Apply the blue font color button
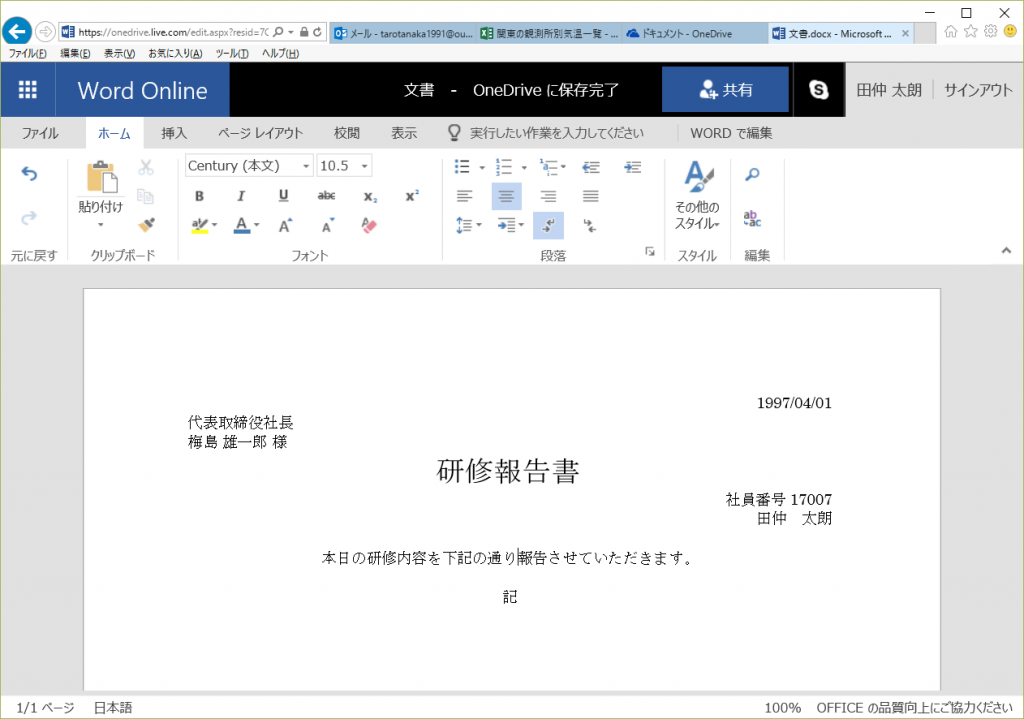Image resolution: width=1024 pixels, height=719 pixels. [242, 225]
